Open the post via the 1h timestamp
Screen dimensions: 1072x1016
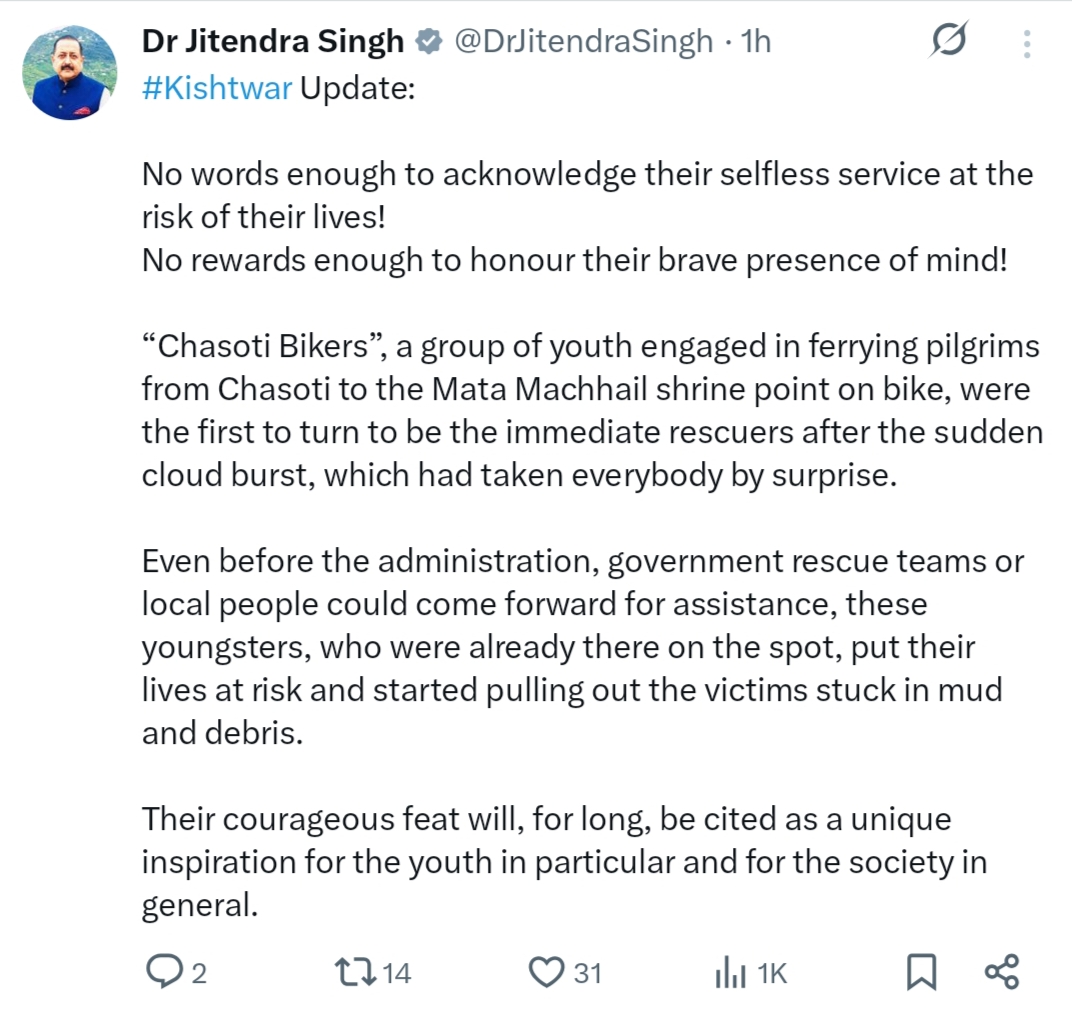click(x=756, y=42)
